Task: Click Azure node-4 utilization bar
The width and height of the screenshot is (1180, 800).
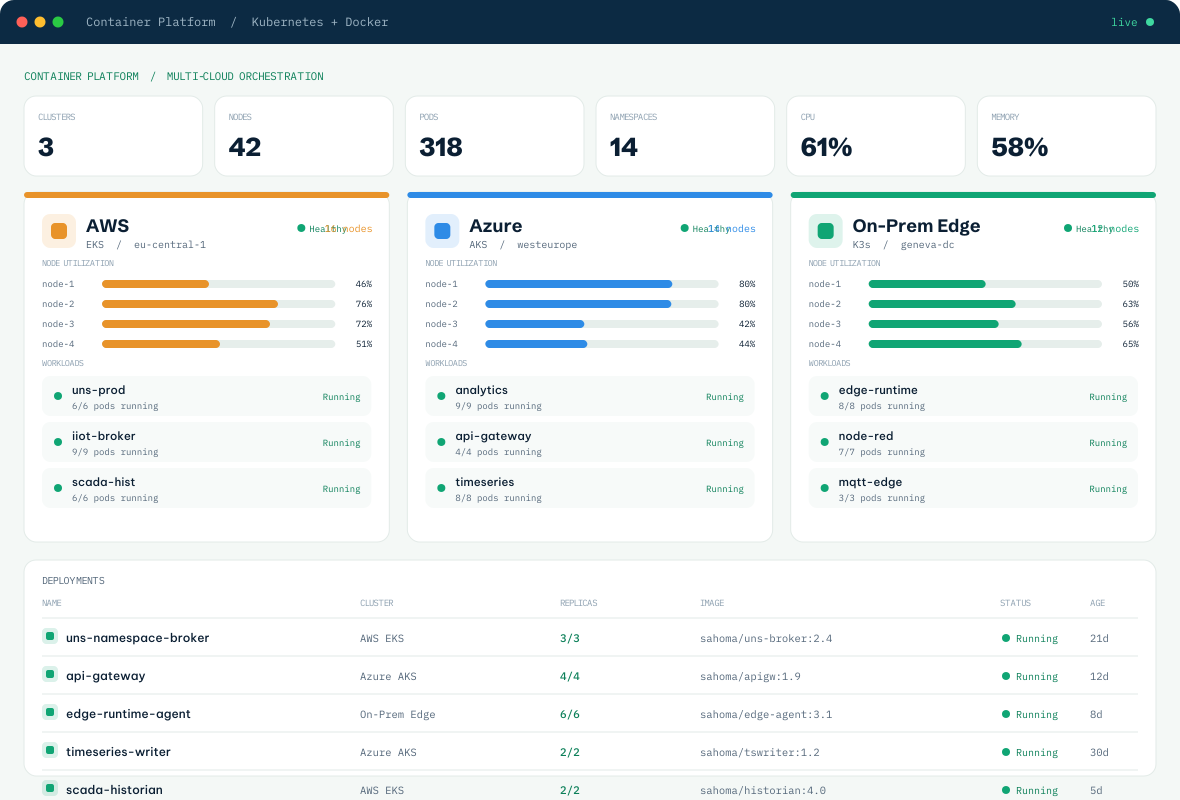Action: tap(601, 344)
